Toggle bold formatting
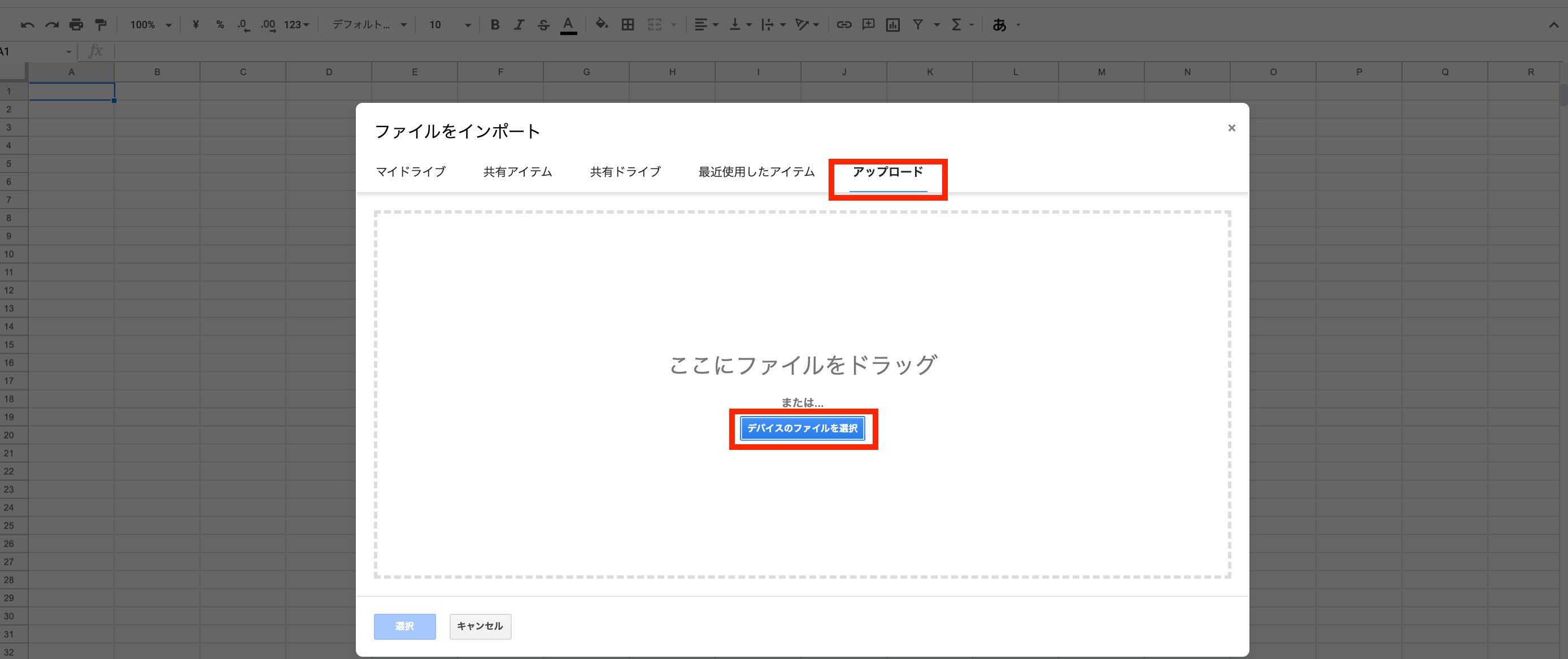Viewport: 1568px width, 659px height. coord(495,25)
